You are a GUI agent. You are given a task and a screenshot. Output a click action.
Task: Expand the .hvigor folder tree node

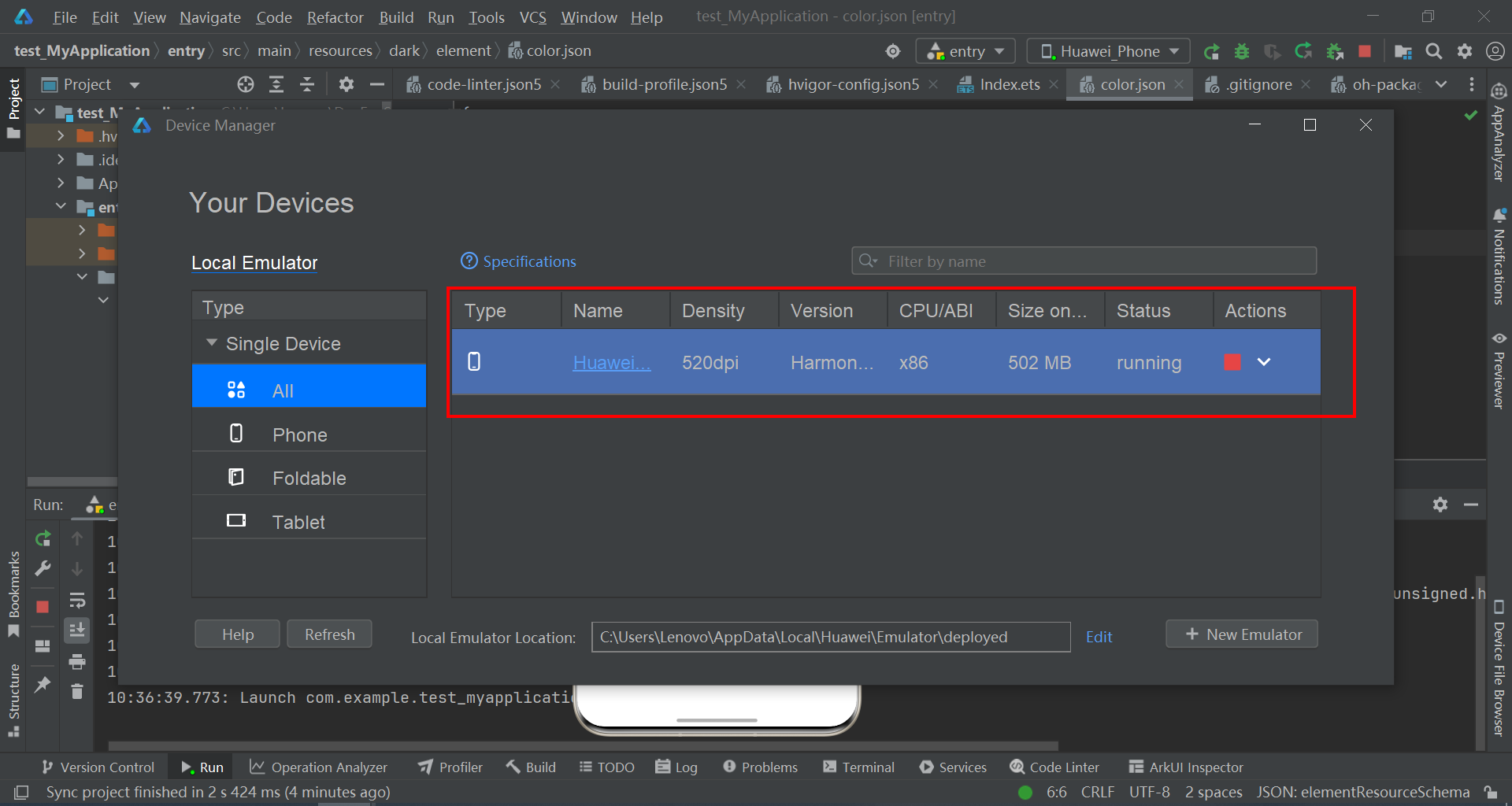coord(61,136)
